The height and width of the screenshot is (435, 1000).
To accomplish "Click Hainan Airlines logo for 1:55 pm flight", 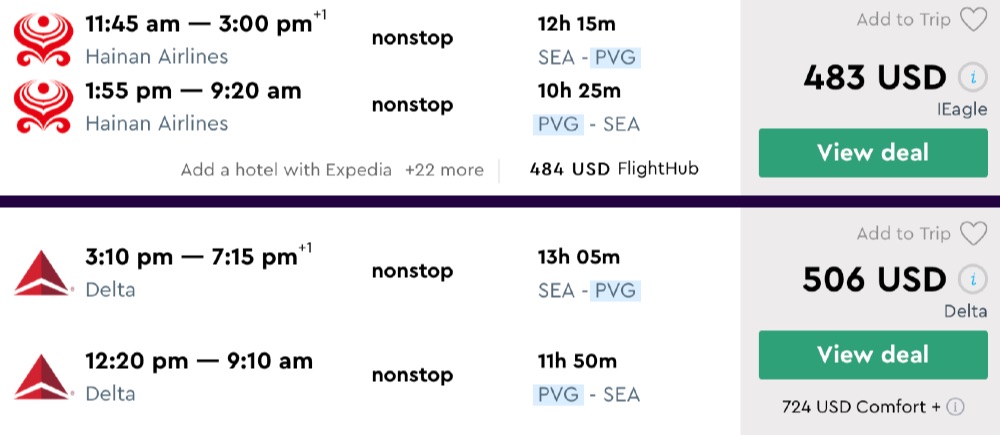I will click(44, 107).
